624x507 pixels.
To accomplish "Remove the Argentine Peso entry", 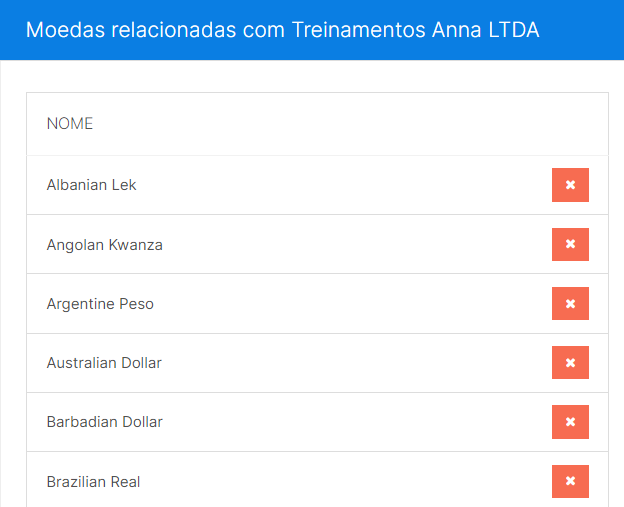I will 570,303.
